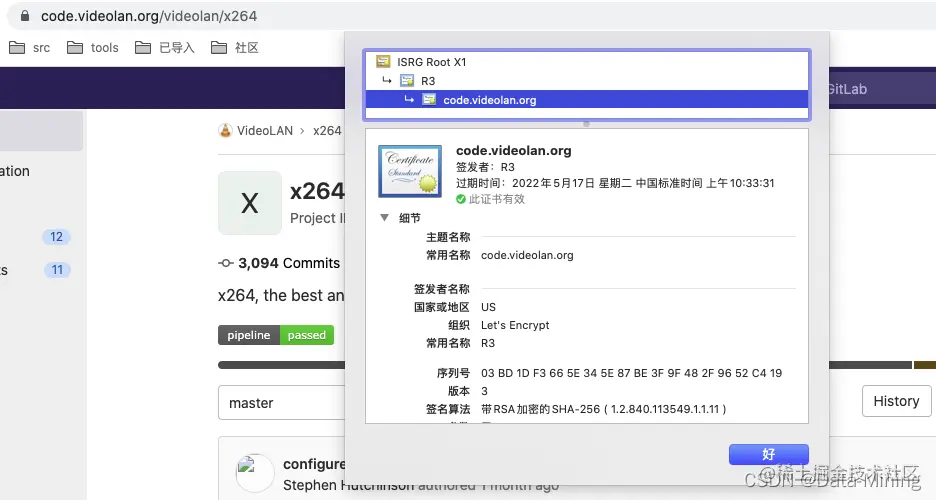Click the certificate serial number value
This screenshot has width=936, height=500.
pyautogui.click(x=632, y=373)
